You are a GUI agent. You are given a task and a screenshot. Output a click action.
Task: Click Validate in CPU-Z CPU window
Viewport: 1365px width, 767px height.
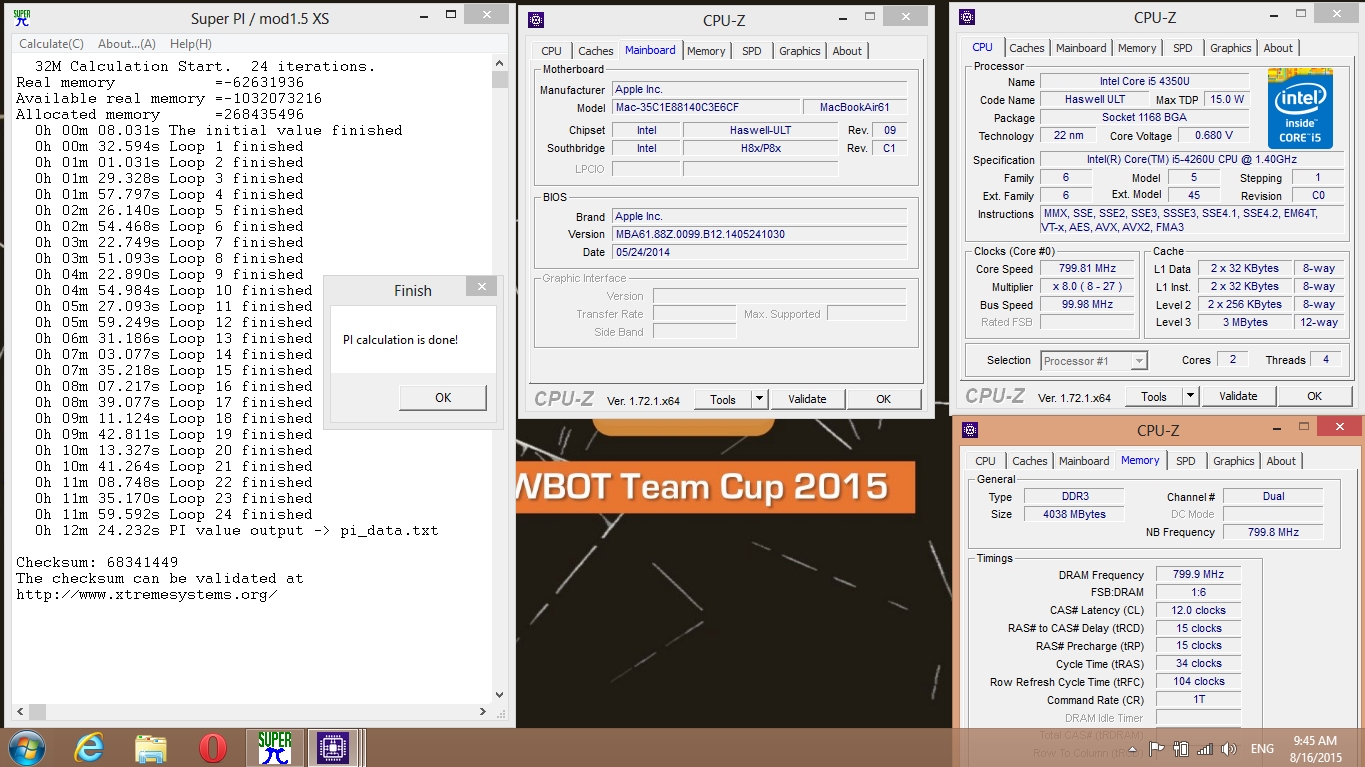[1238, 396]
